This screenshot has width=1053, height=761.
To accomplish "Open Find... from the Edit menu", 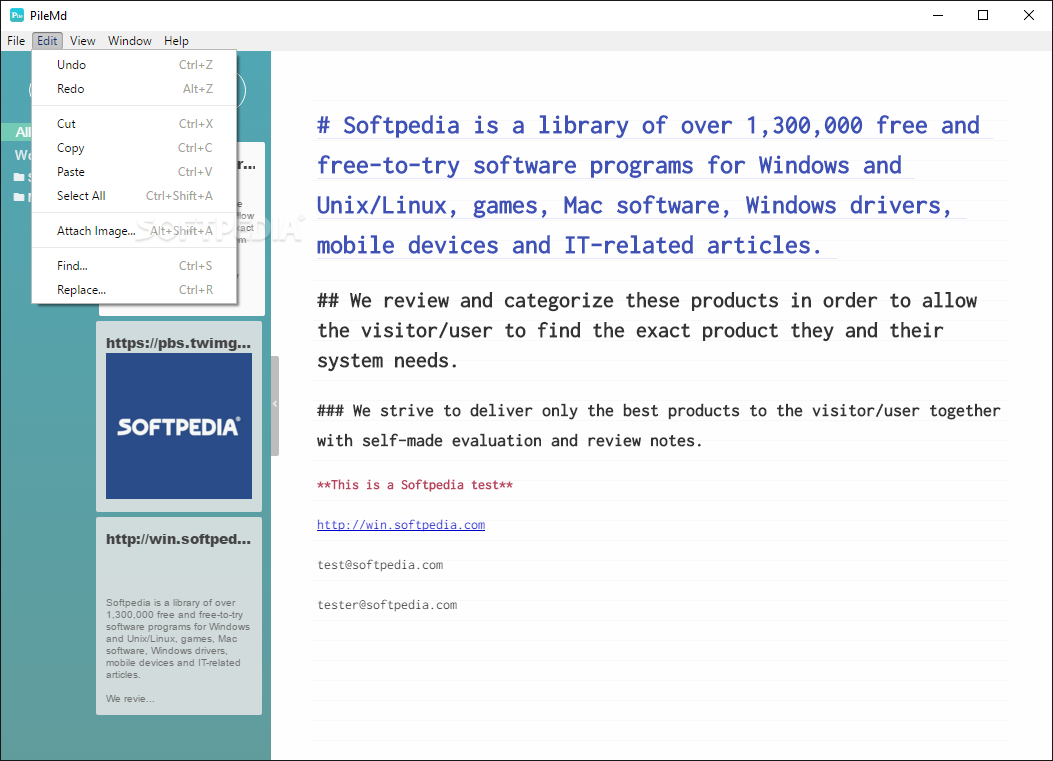I will click(x=134, y=266).
